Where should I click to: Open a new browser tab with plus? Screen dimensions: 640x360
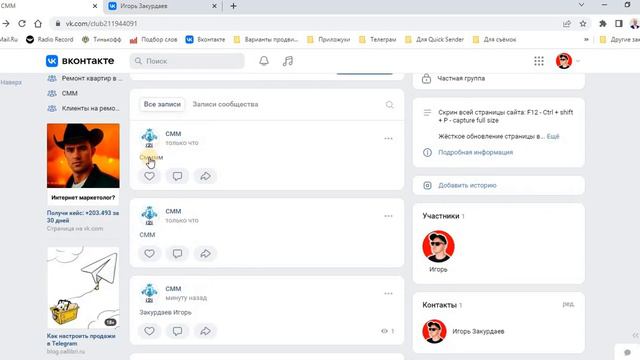pyautogui.click(x=233, y=6)
